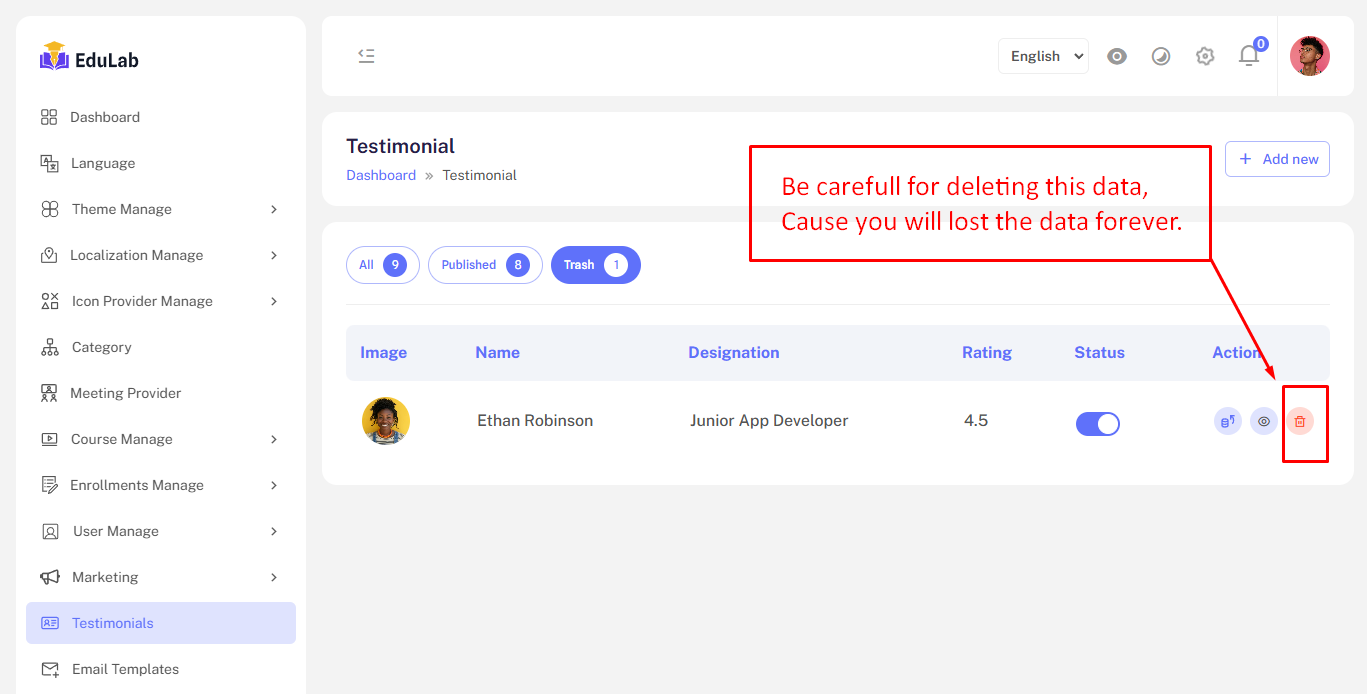Collapse the sidebar with menu icon

(x=367, y=56)
